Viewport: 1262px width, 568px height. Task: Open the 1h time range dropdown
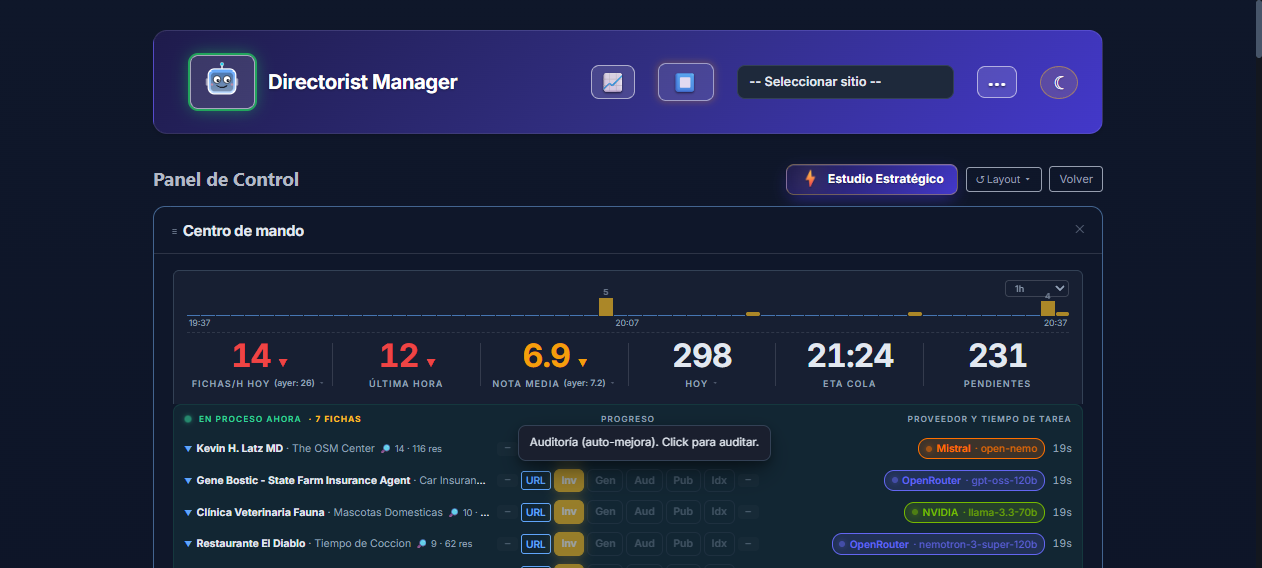[1037, 289]
